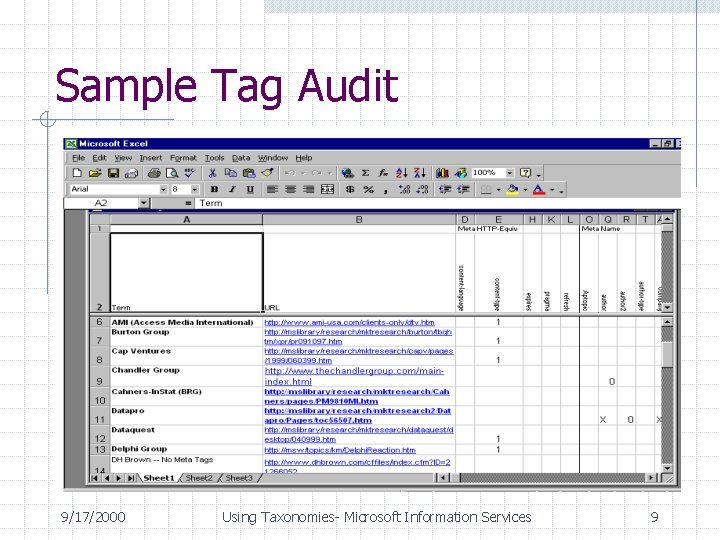The width and height of the screenshot is (720, 540).
Task: Toggle Merge and Center
Action: click(327, 189)
